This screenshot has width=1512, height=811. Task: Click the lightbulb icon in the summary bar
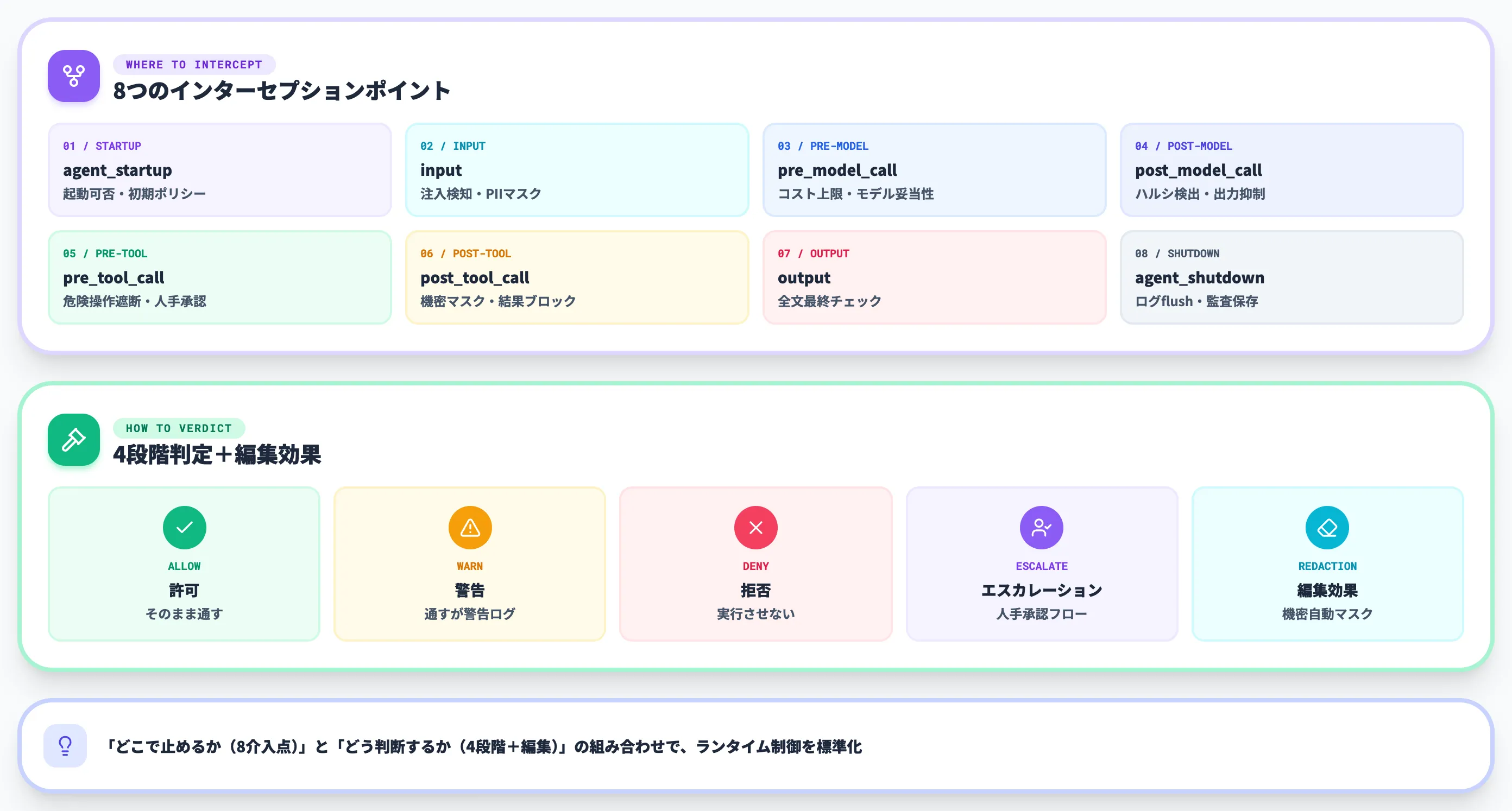65,746
